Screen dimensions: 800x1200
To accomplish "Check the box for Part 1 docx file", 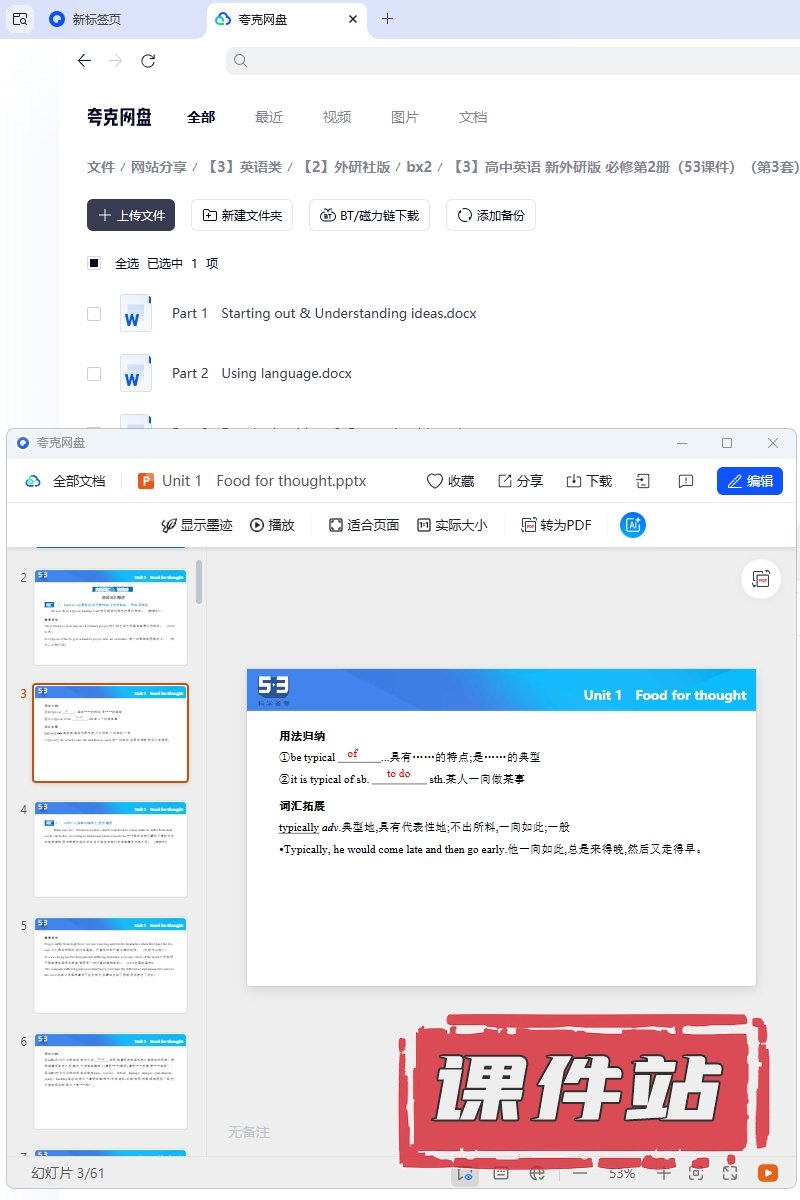I will [94, 313].
